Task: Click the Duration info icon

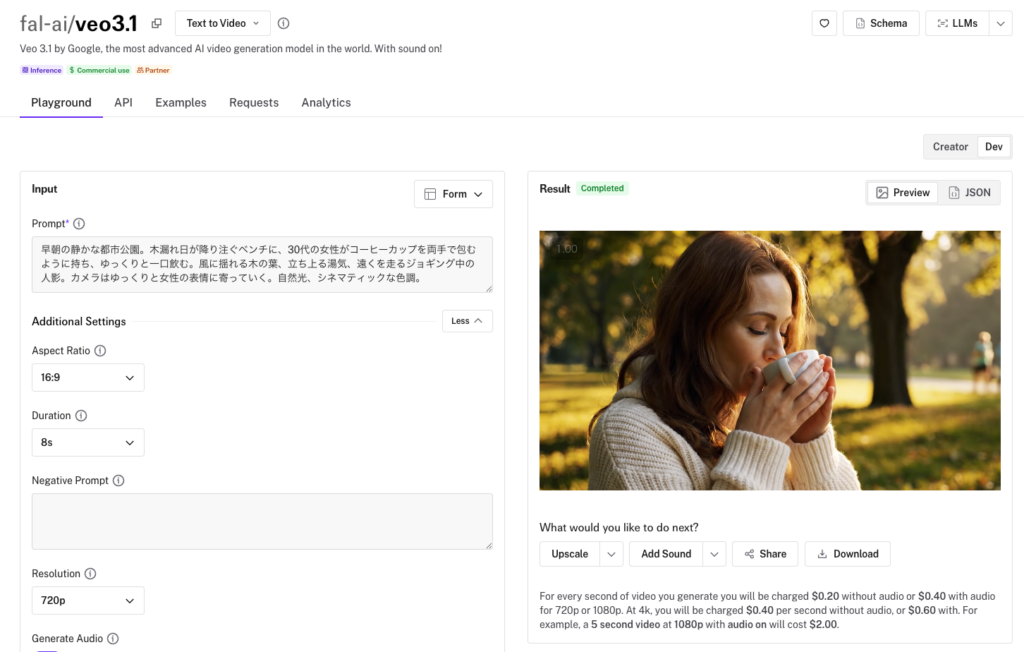Action: (81, 416)
